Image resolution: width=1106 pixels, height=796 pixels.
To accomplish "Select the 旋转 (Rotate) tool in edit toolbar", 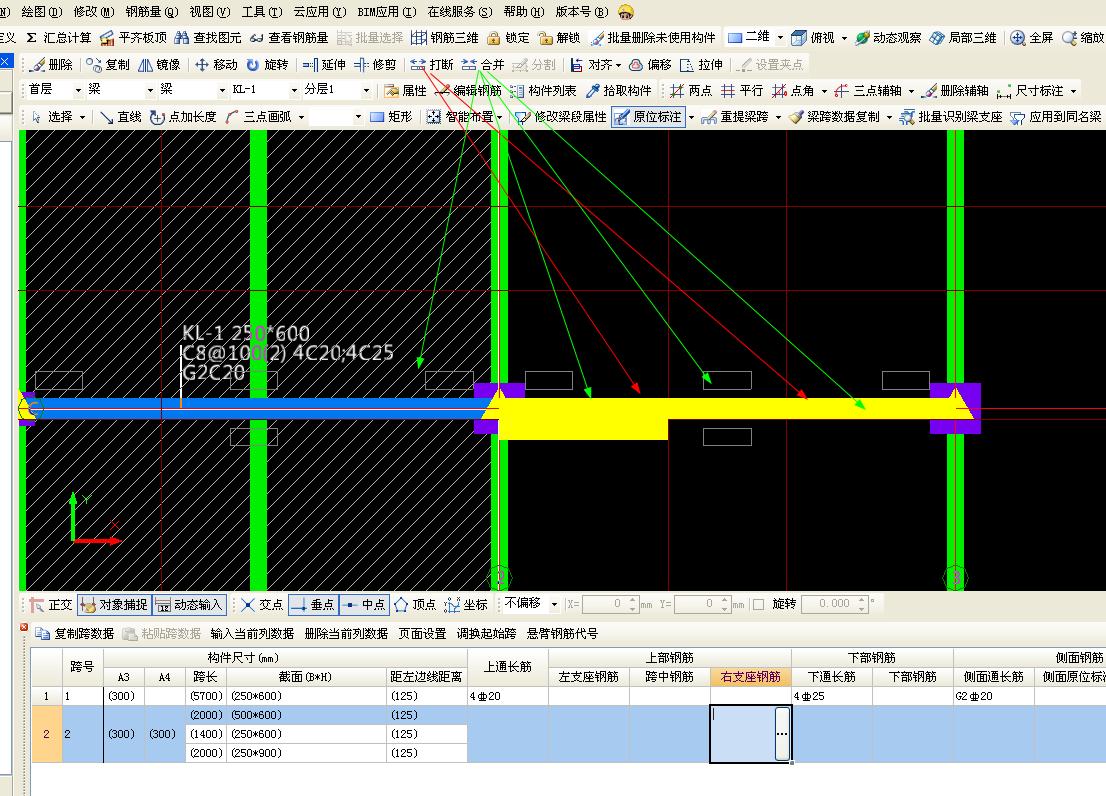I will pos(267,65).
